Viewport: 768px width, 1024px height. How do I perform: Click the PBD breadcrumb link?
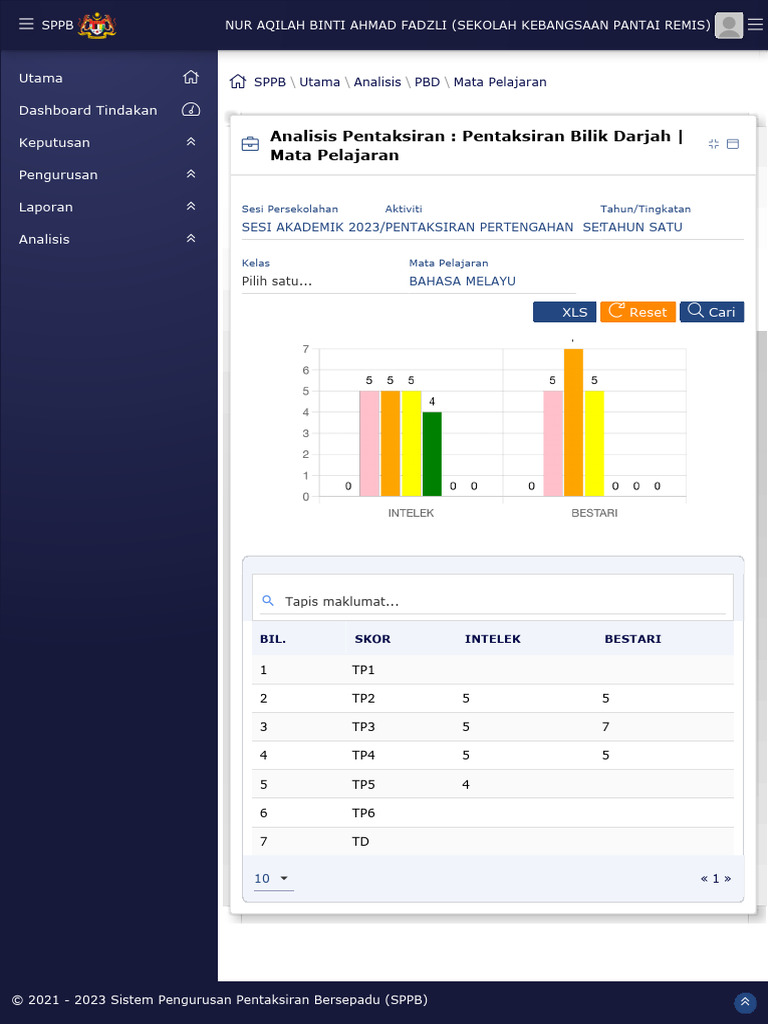coord(427,82)
